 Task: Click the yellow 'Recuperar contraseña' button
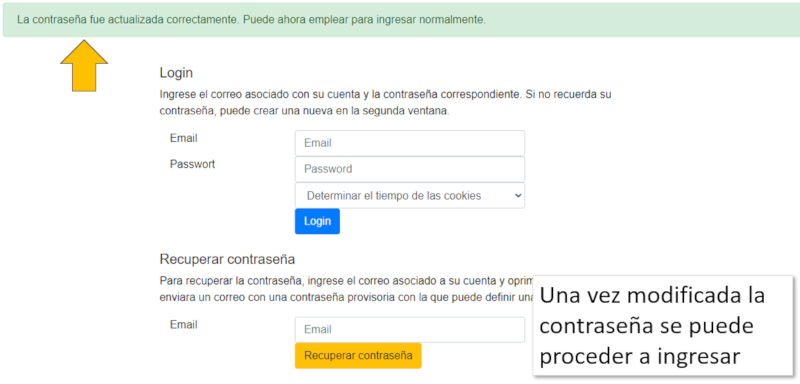358,355
